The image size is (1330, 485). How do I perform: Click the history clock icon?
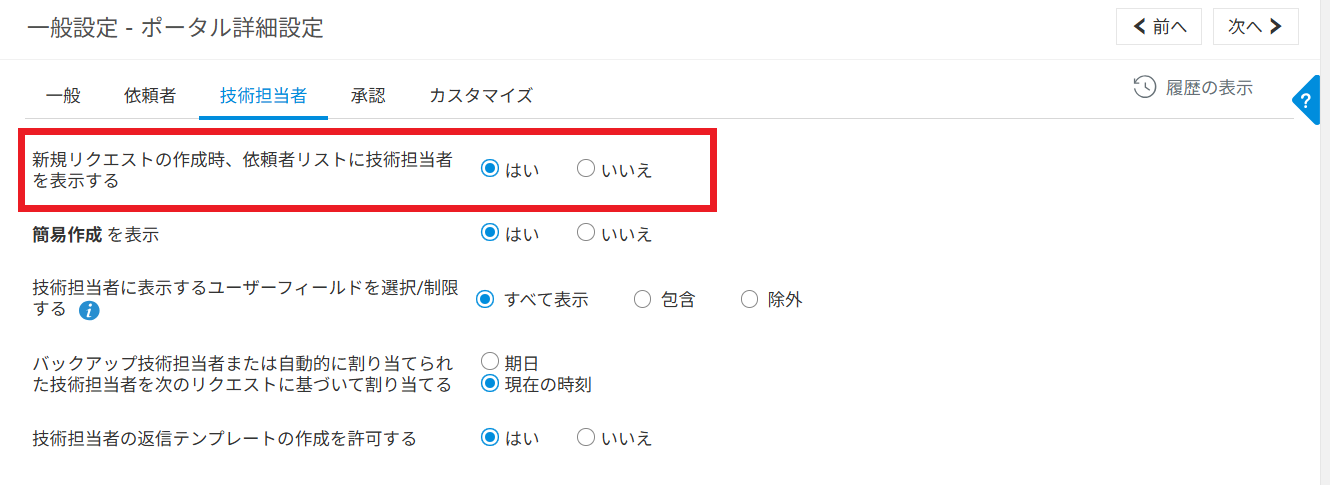coord(1144,87)
